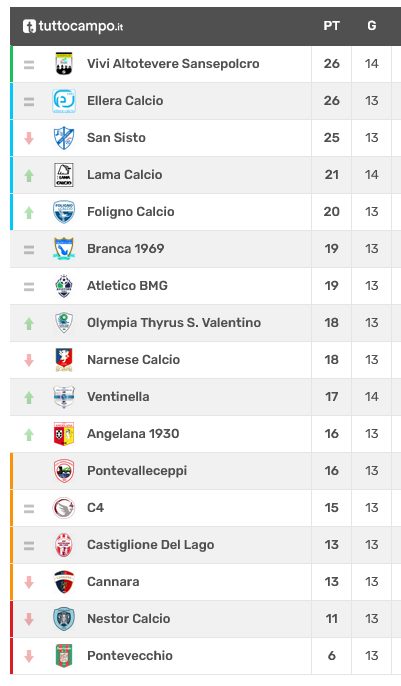The height and width of the screenshot is (686, 401).
Task: Click the C4 team points value 15
Action: [331, 508]
